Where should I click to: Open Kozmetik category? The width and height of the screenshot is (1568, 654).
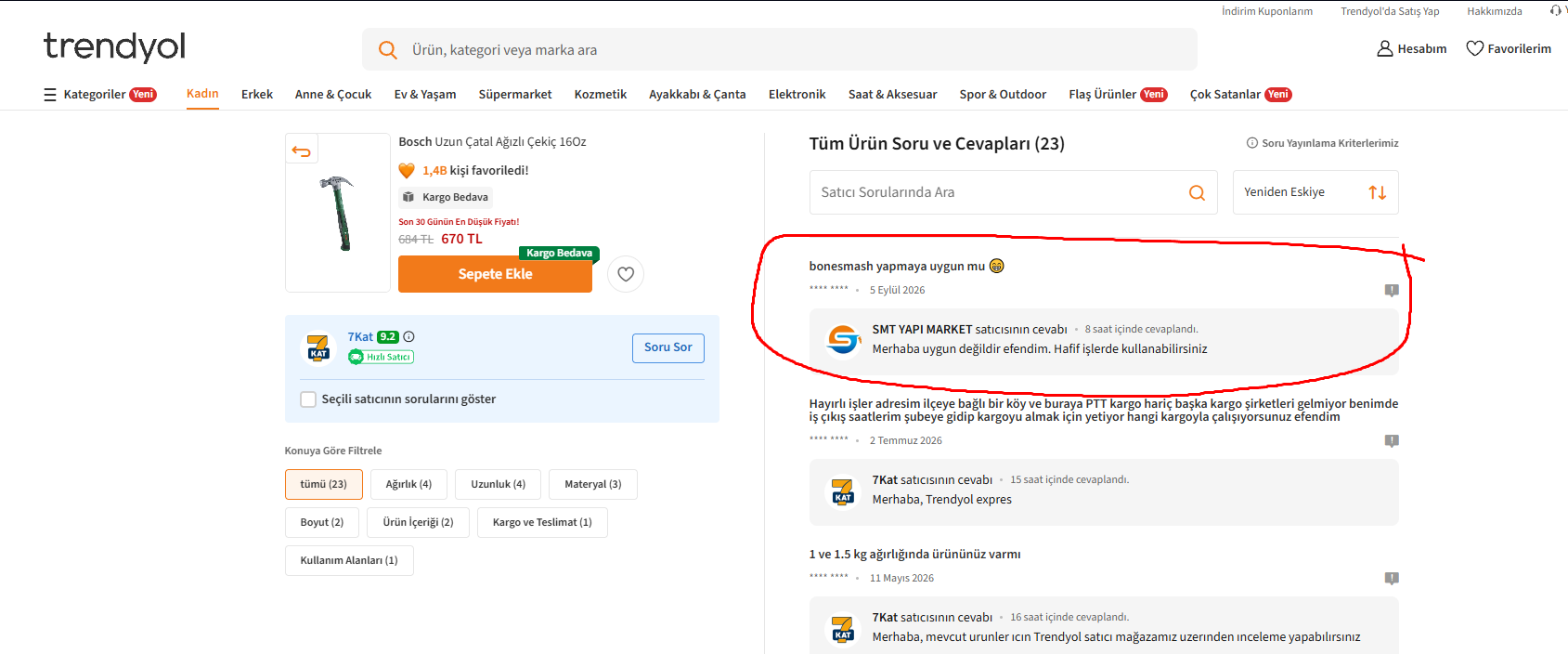pyautogui.click(x=601, y=95)
